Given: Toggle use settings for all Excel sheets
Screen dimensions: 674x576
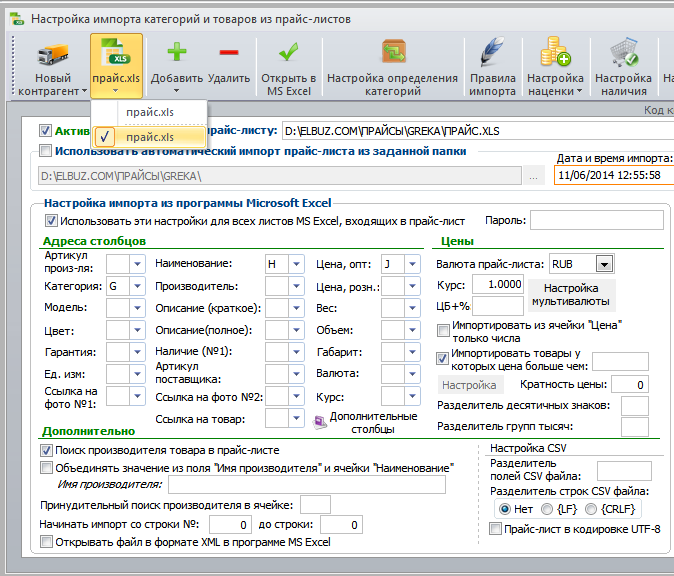Looking at the screenshot, I should [51, 221].
